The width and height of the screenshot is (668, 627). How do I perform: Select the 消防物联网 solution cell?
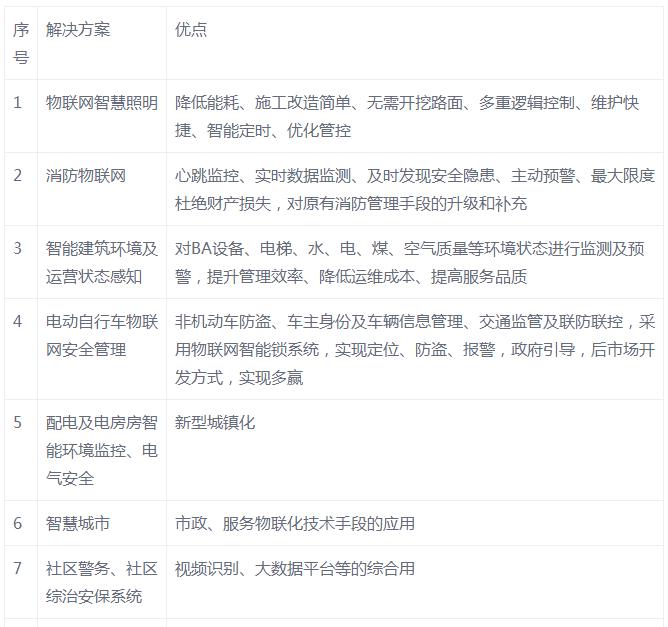[86, 176]
